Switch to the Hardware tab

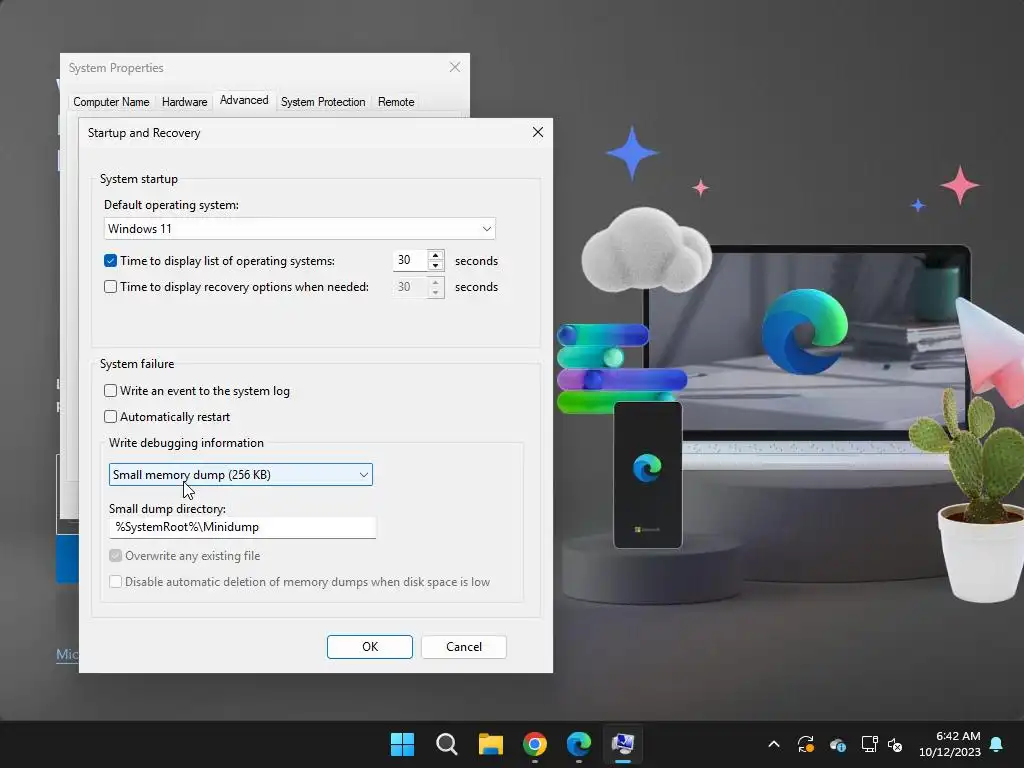tap(184, 102)
